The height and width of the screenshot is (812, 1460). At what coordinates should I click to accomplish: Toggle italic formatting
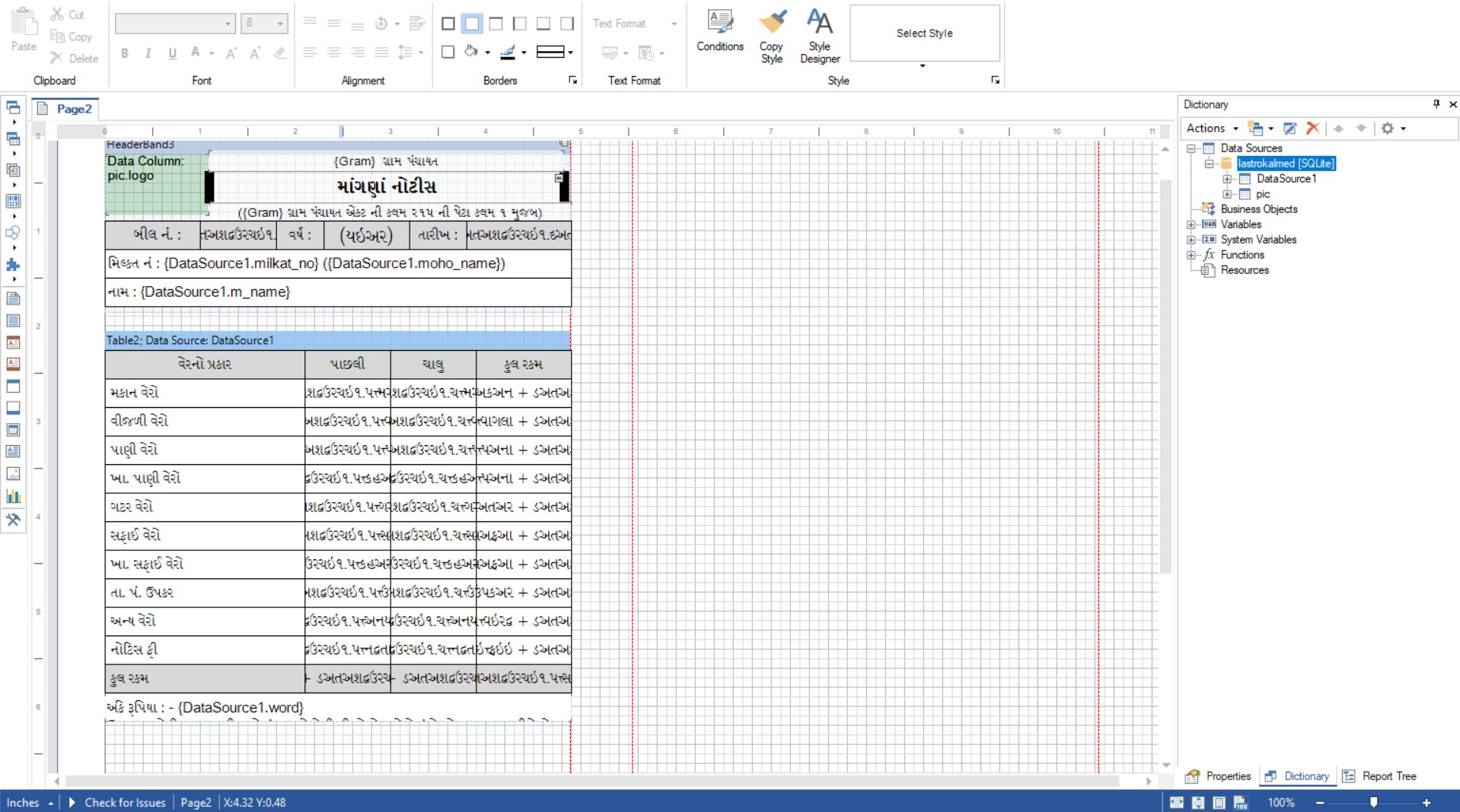coord(148,53)
